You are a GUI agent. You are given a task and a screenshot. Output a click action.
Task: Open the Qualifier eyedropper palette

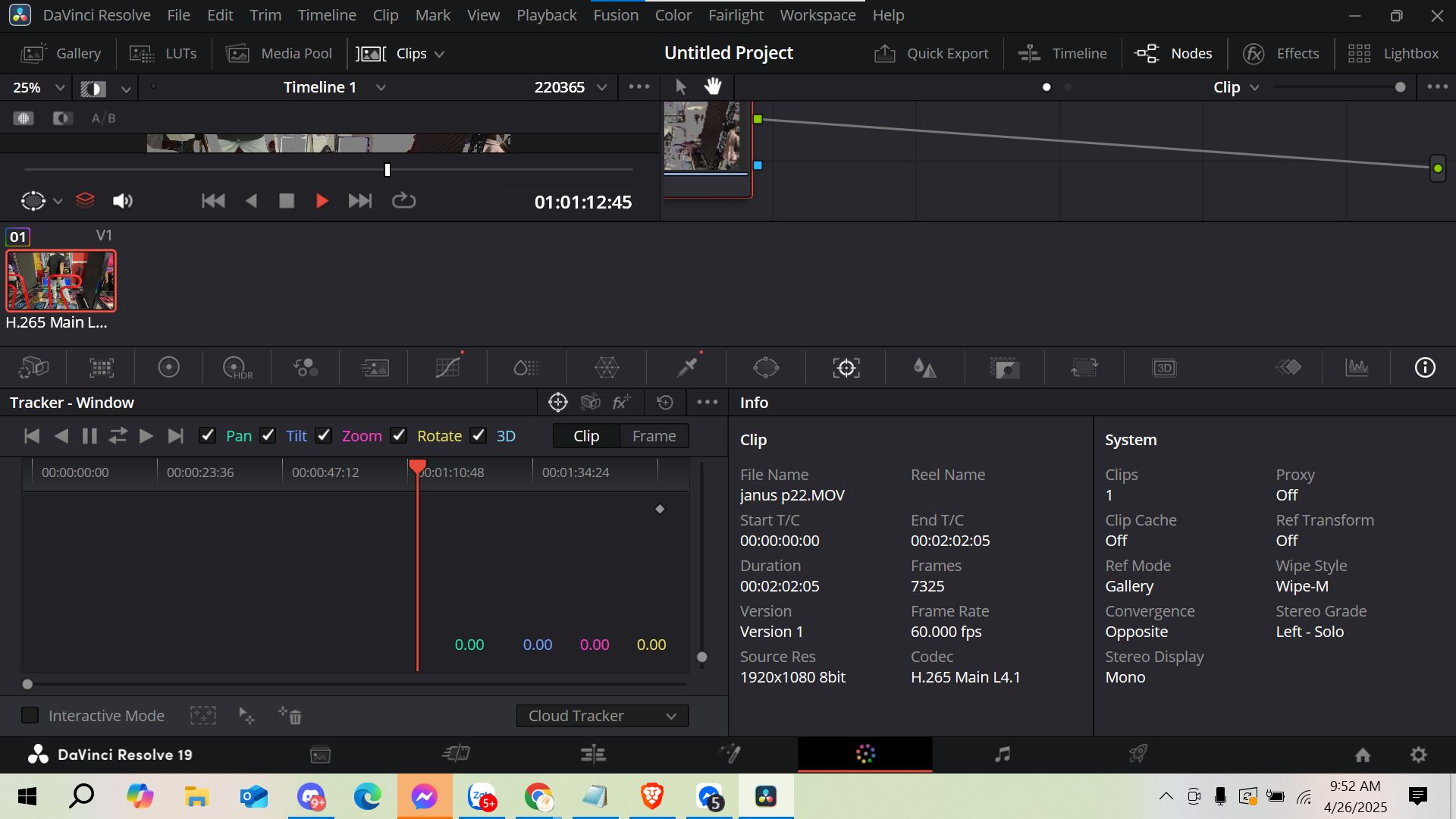688,368
